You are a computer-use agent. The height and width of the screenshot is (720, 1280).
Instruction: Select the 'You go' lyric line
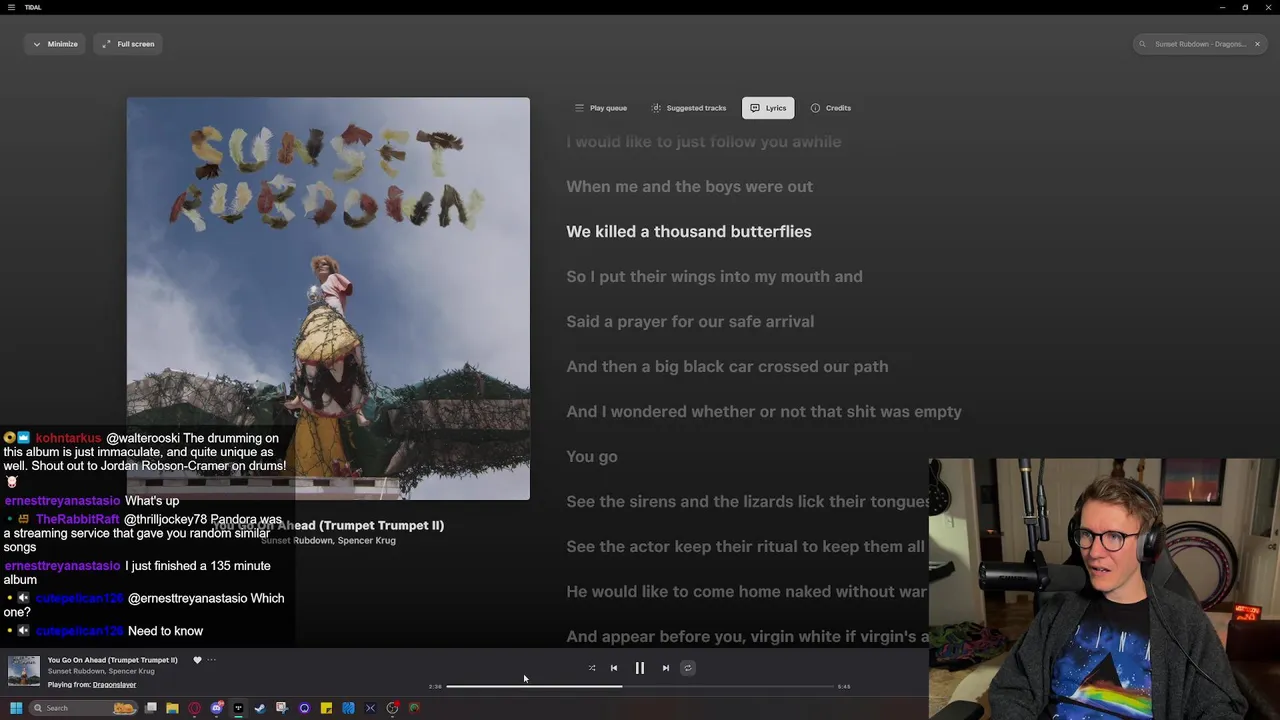[592, 456]
